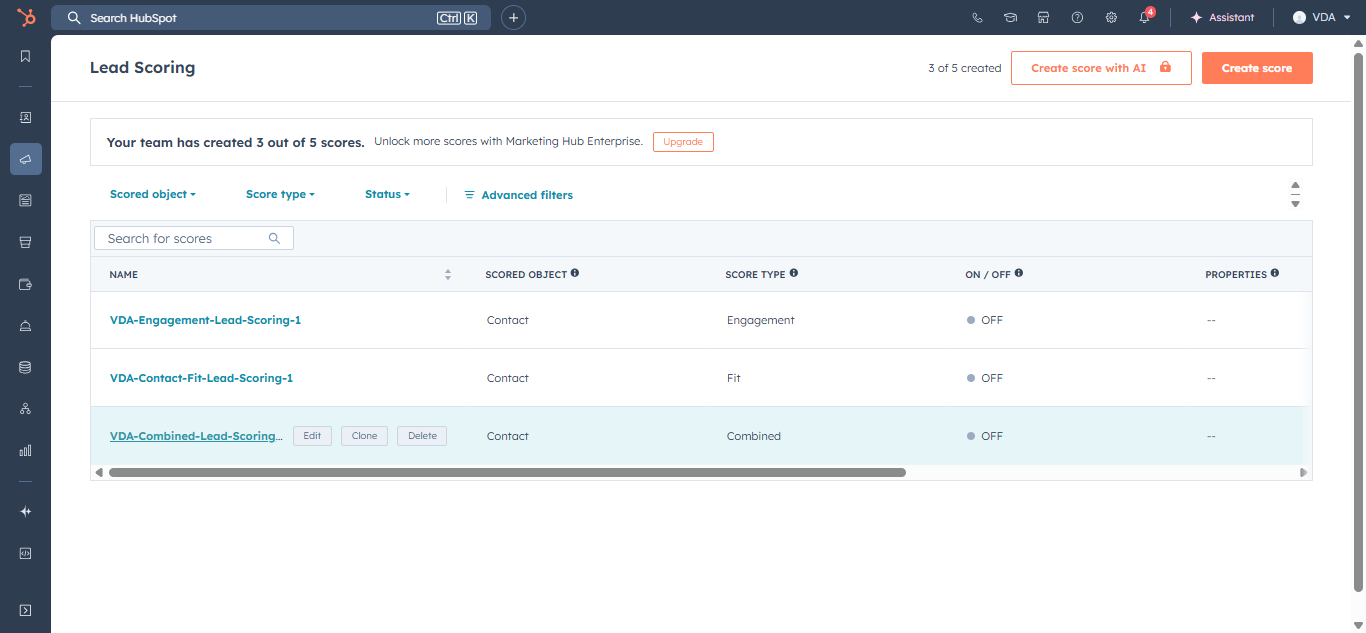The width and height of the screenshot is (1366, 633).
Task: Open the Scored object filter dropdown
Action: coord(153,194)
